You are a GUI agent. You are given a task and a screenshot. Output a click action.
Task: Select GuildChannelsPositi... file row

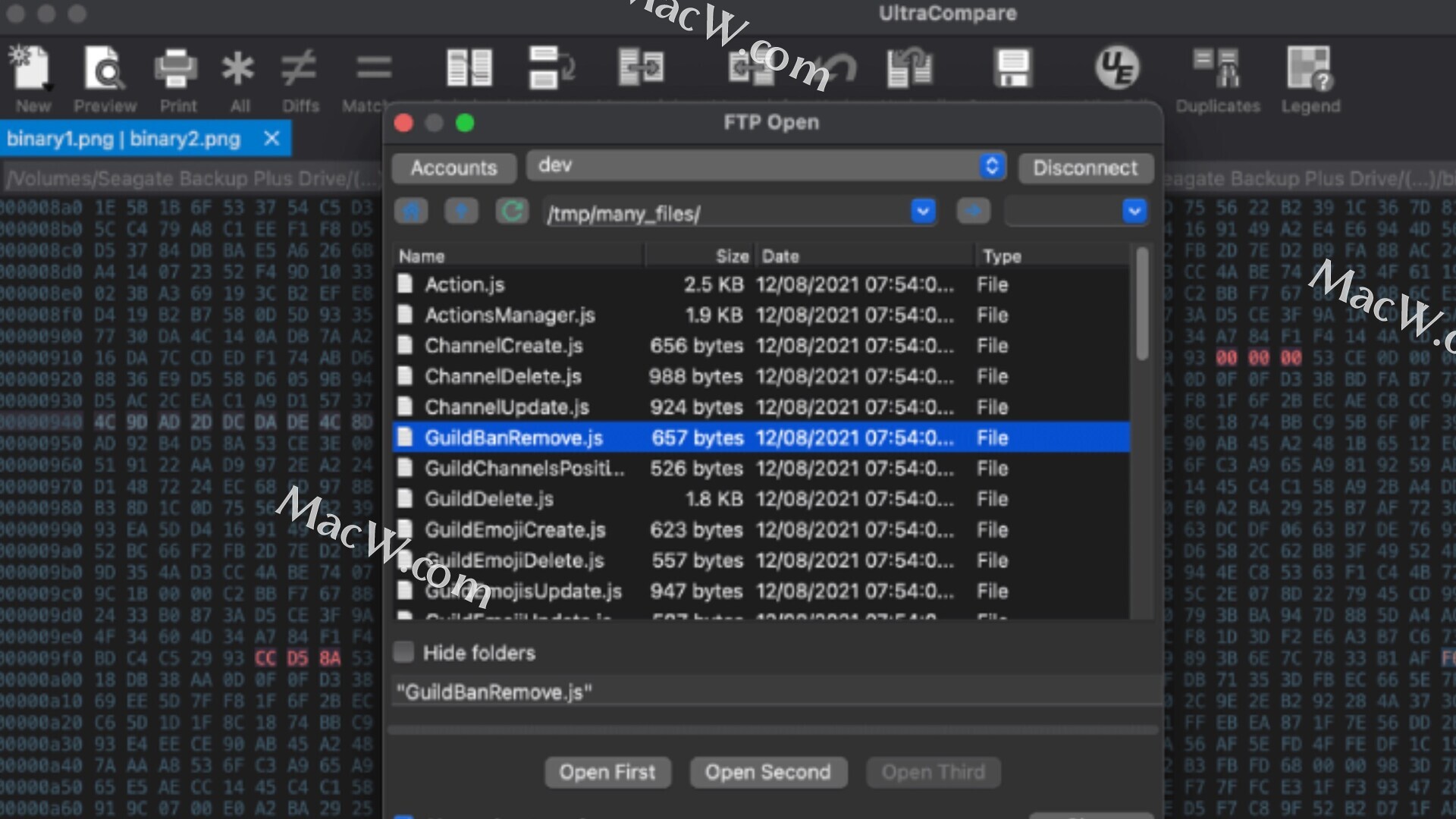pos(761,469)
